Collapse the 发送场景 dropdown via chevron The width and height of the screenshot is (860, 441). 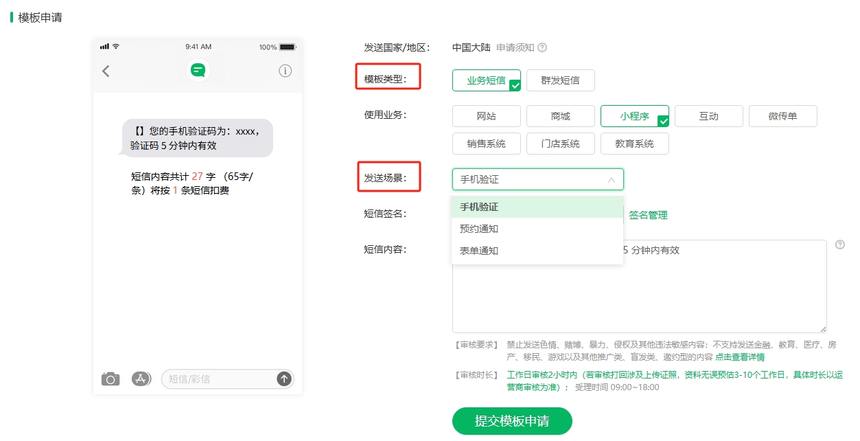611,180
